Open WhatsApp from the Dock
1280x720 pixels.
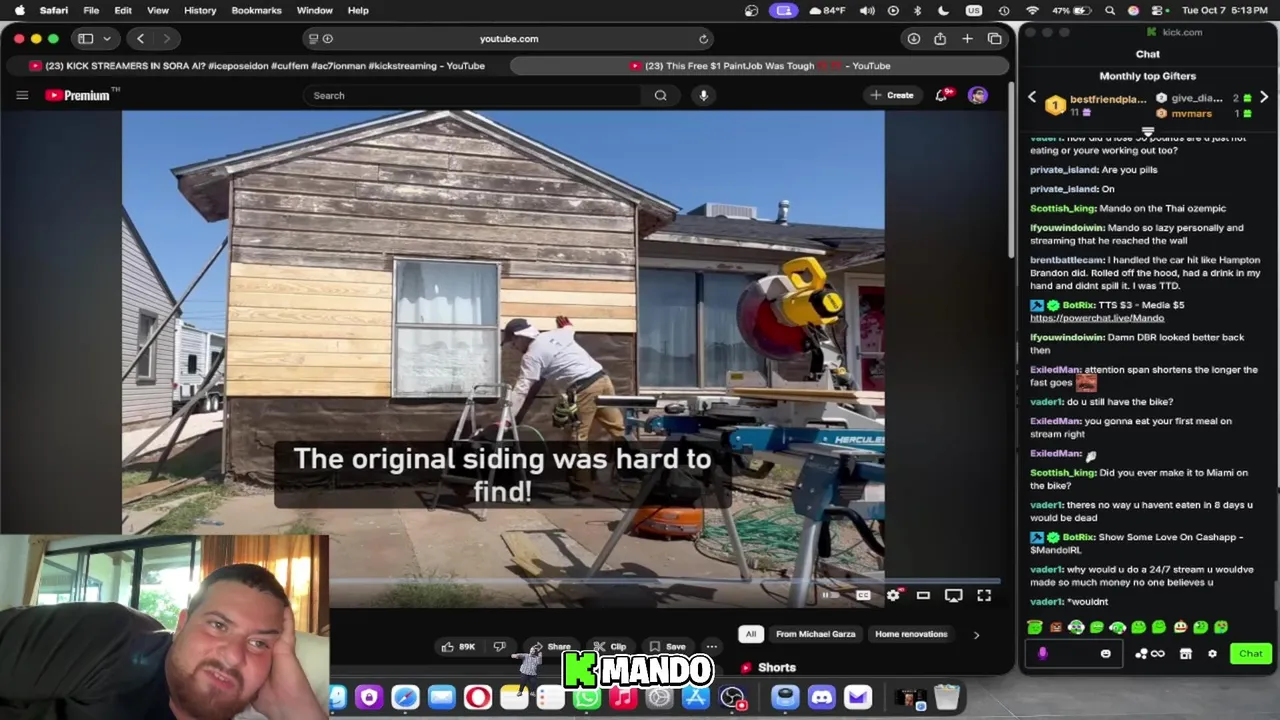[587, 697]
